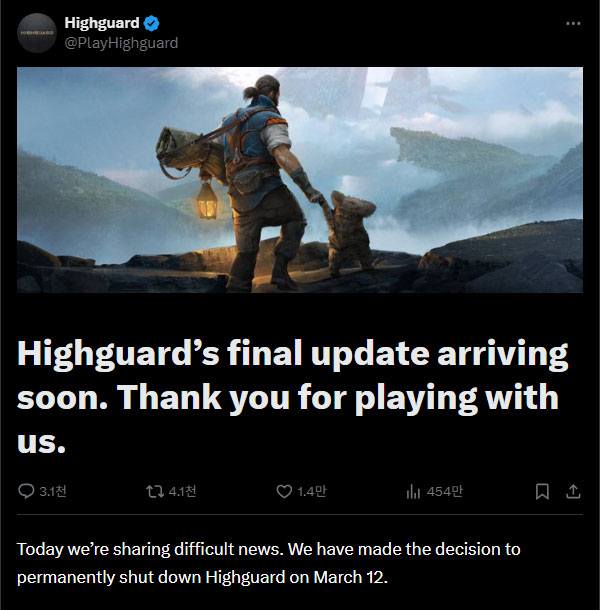Open the three-dot more options menu

[x=573, y=23]
